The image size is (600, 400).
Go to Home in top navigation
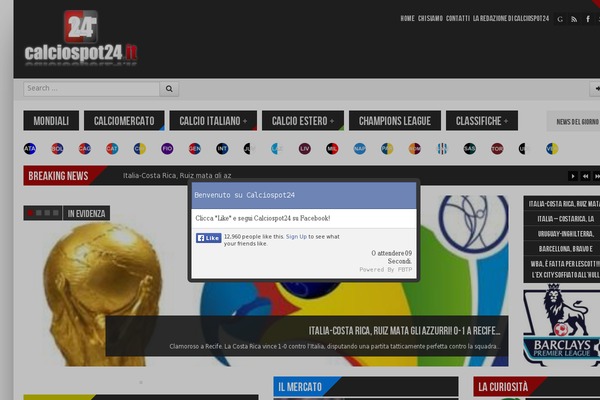pyautogui.click(x=408, y=18)
